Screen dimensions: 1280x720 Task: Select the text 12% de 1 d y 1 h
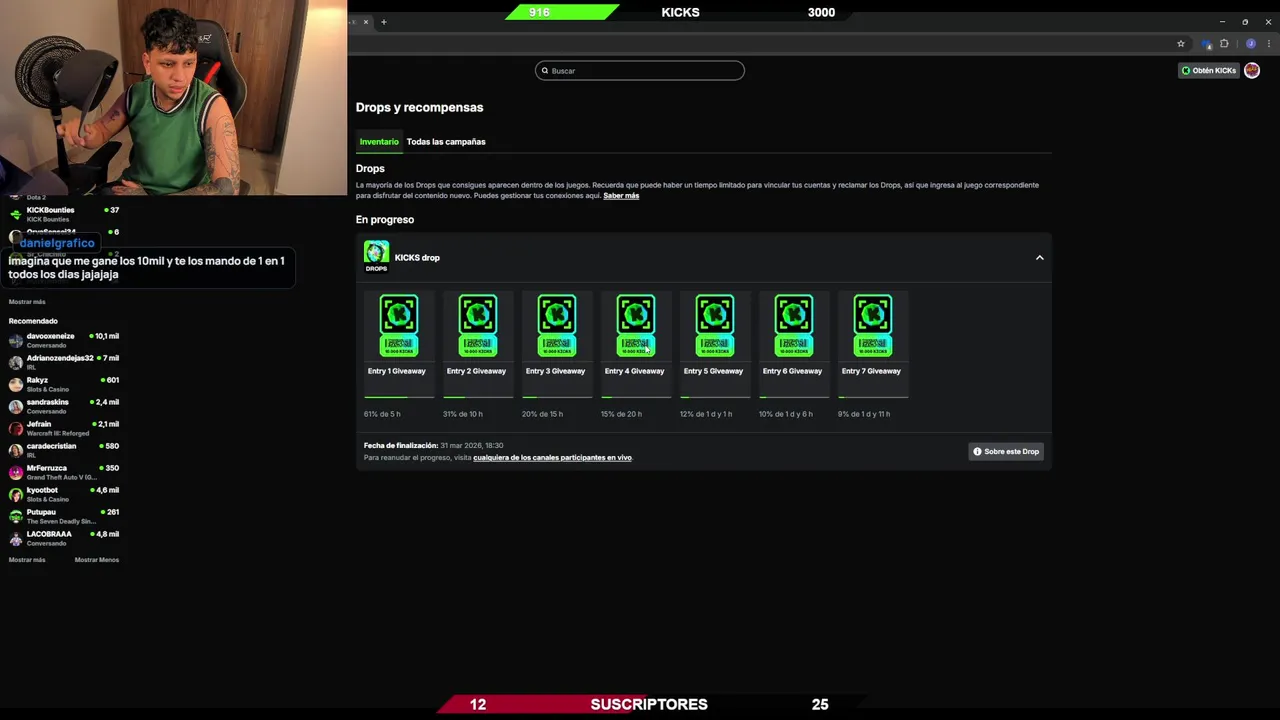point(706,414)
